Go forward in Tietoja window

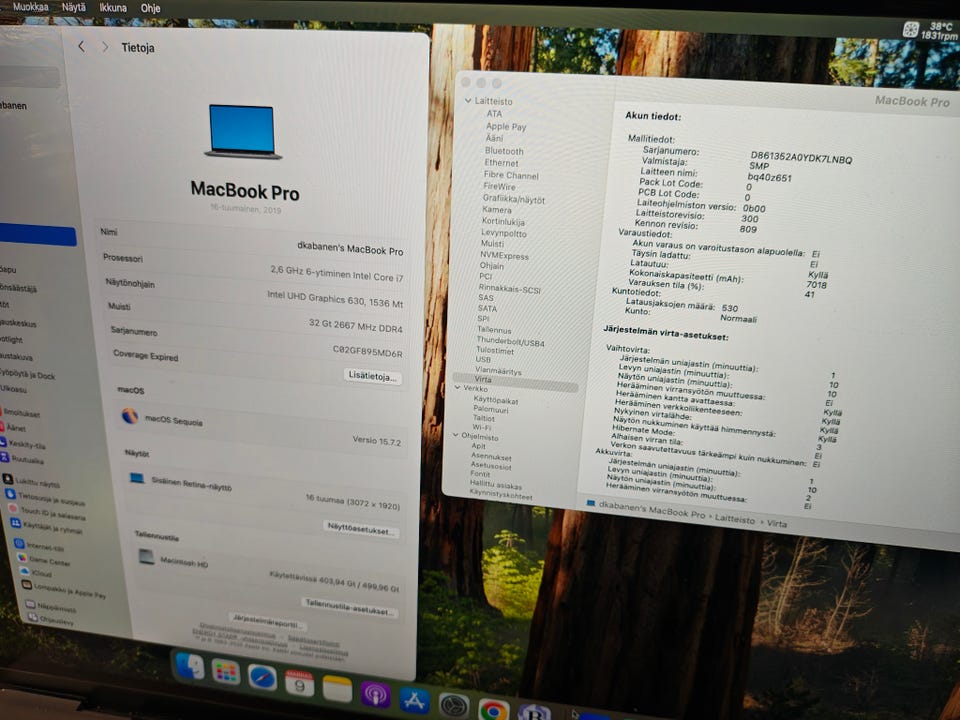[105, 47]
